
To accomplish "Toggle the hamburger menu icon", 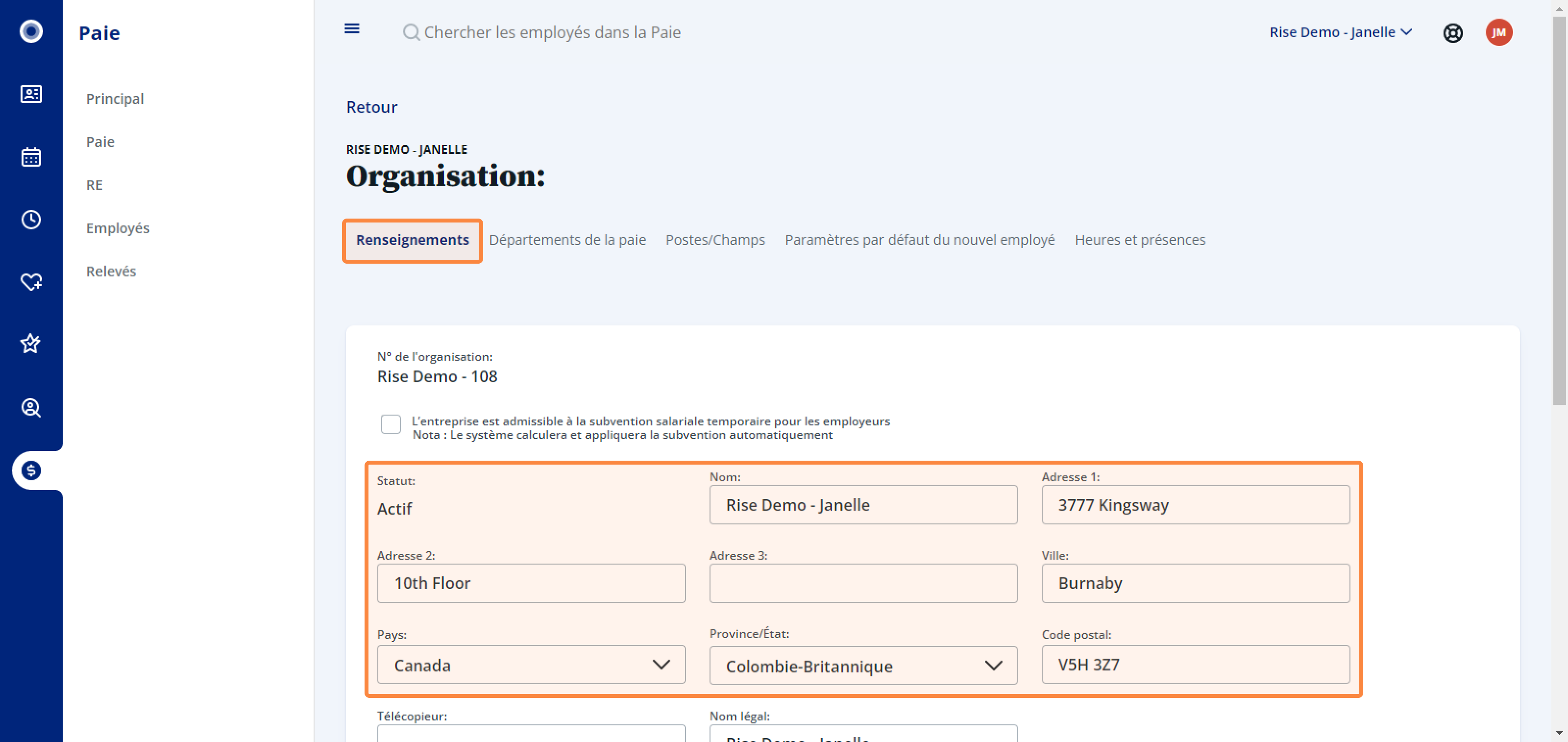I will pos(352,28).
